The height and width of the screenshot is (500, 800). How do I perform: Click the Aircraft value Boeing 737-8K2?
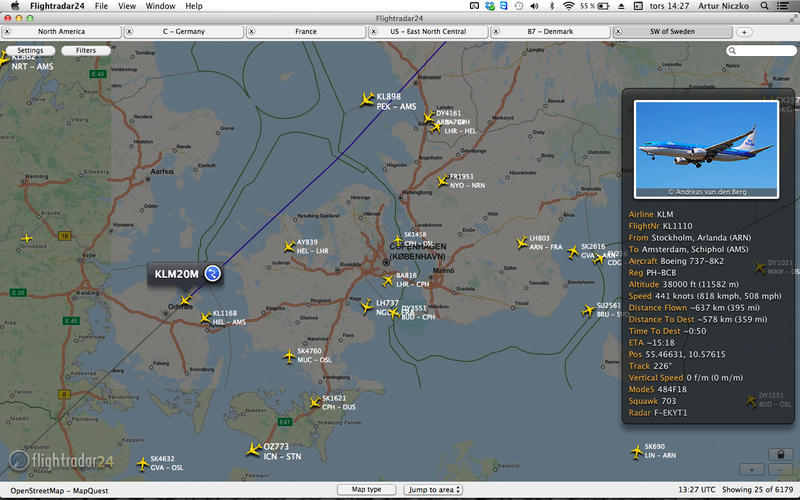[x=692, y=261]
